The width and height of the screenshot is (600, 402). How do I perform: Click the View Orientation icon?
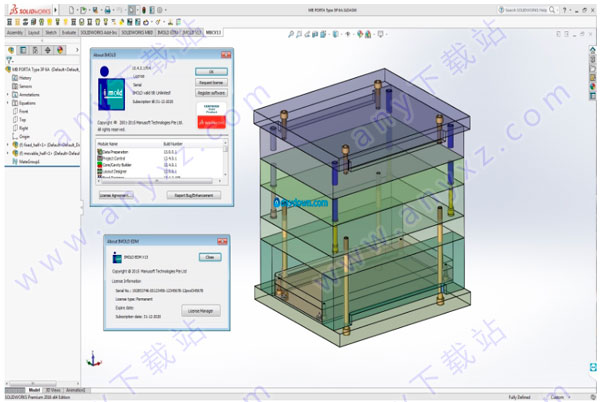(x=323, y=34)
